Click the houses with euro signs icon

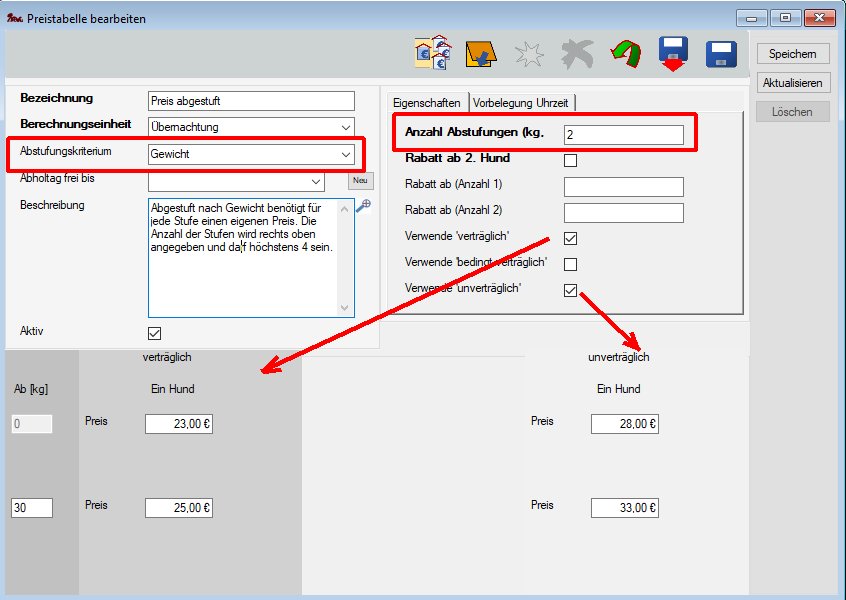click(433, 54)
